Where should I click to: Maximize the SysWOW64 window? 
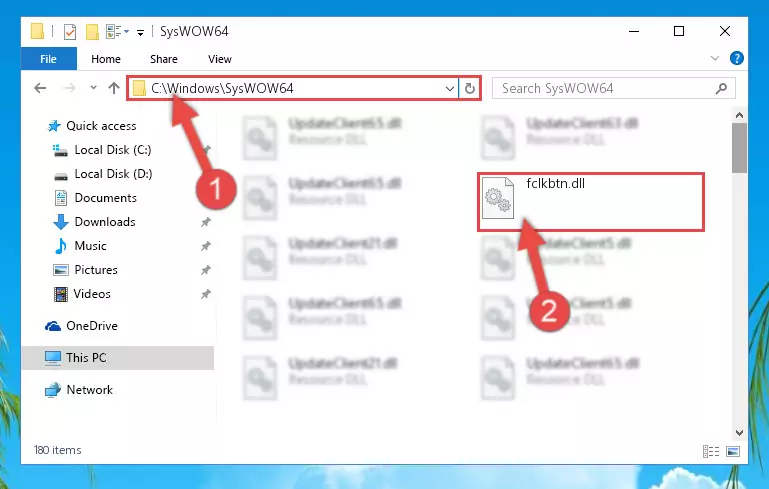click(679, 31)
